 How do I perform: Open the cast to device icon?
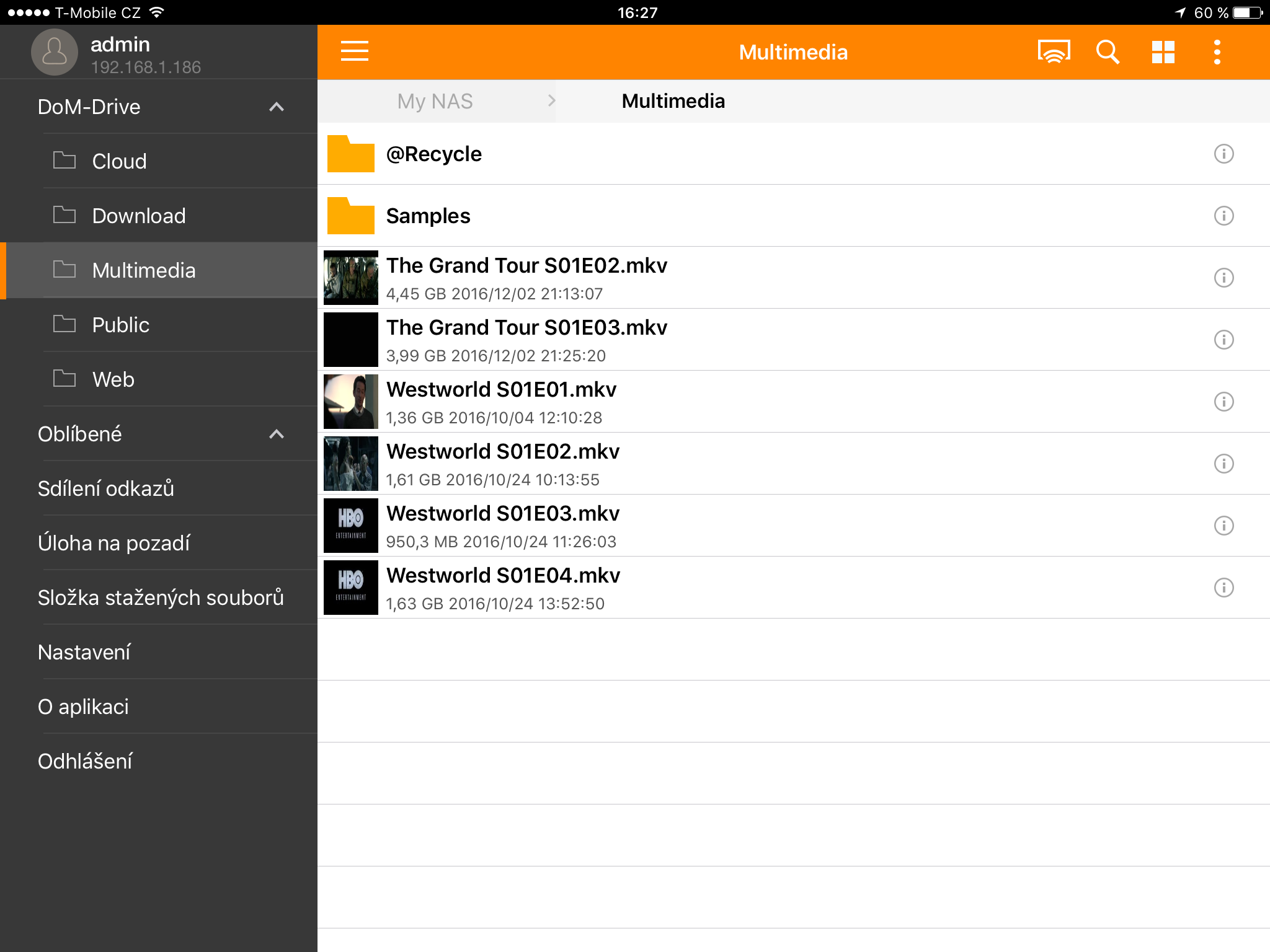[1054, 52]
